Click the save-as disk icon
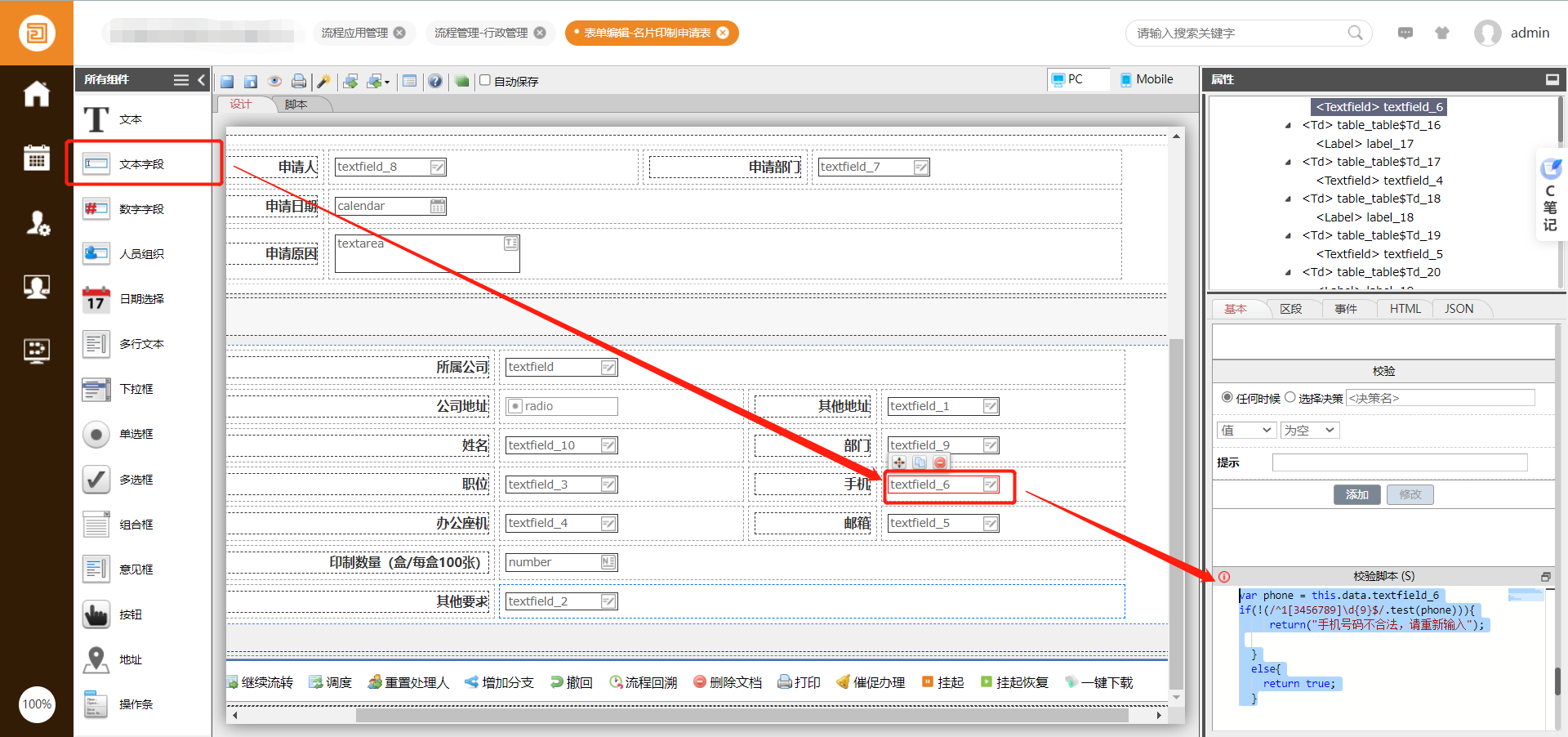1568x737 pixels. pos(251,81)
